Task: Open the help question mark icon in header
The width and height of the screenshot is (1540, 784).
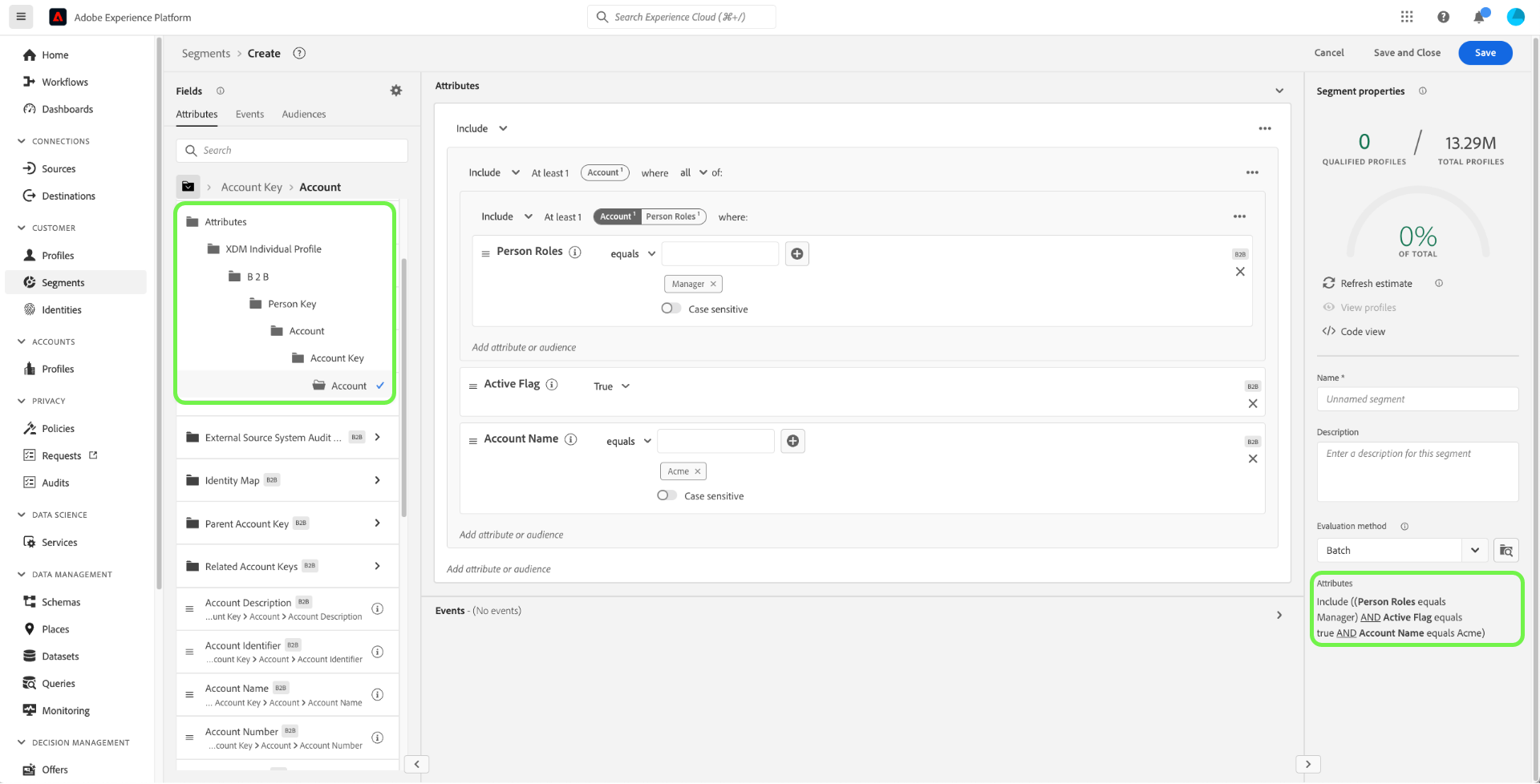Action: click(x=1443, y=17)
